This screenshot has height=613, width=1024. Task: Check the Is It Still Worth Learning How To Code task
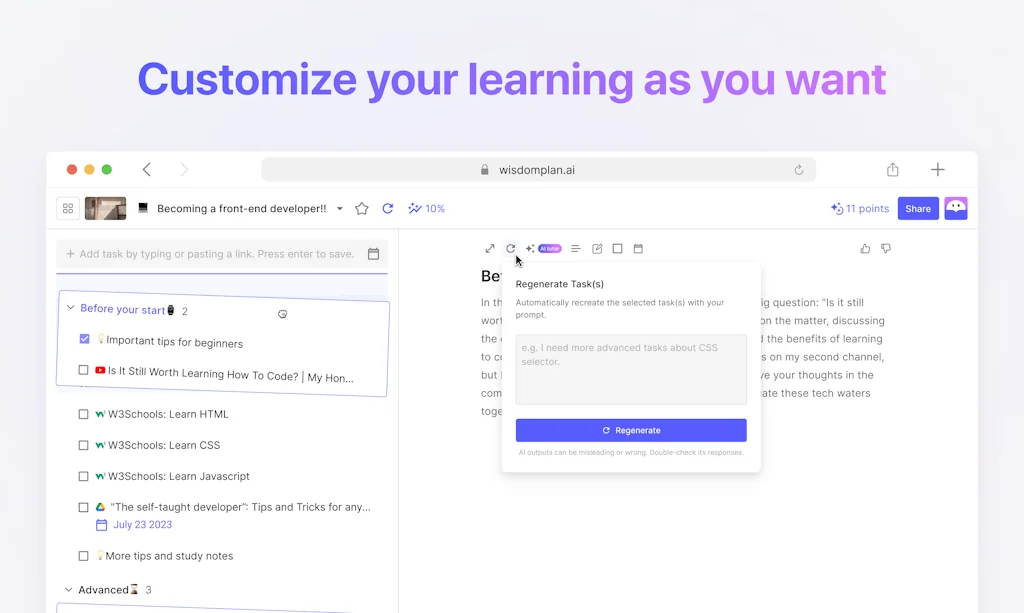pyautogui.click(x=84, y=370)
